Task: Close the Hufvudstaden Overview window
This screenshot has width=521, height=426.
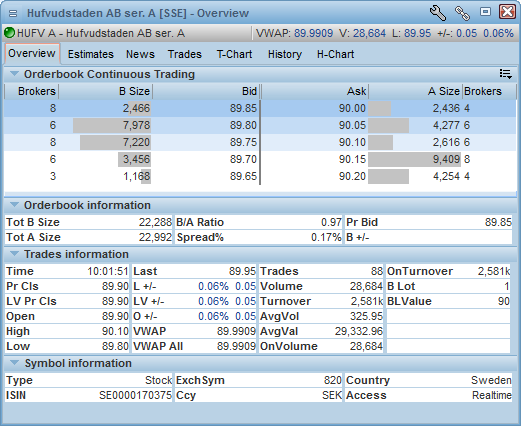Action: pos(507,12)
